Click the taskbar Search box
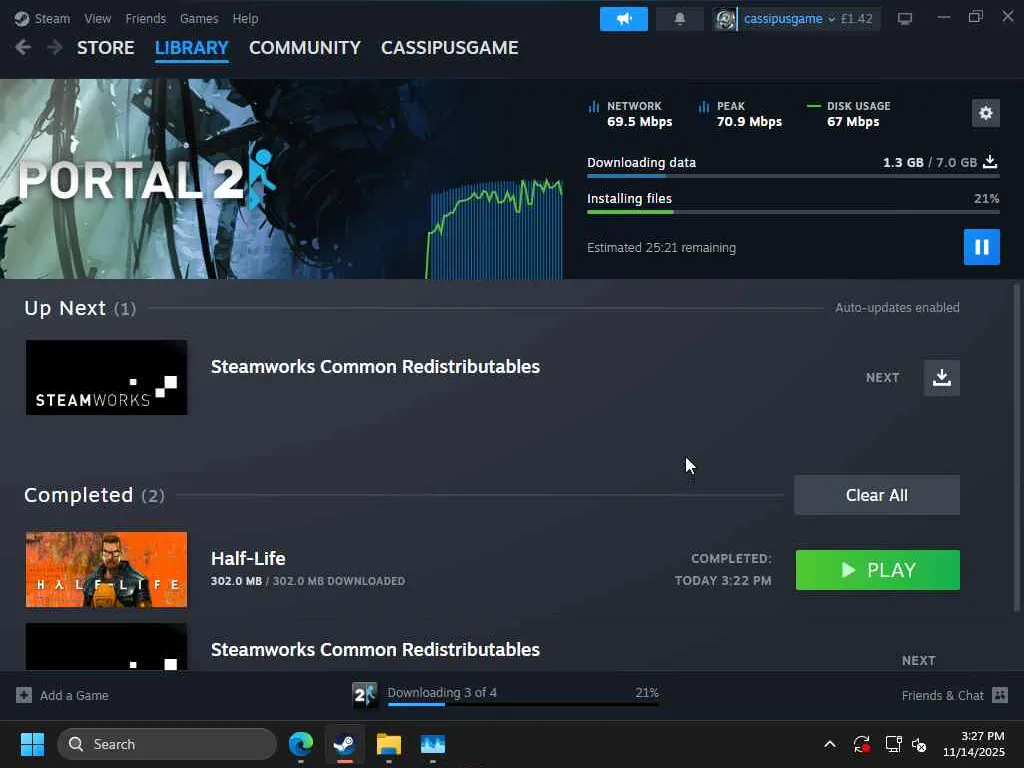1024x768 pixels. [x=167, y=744]
